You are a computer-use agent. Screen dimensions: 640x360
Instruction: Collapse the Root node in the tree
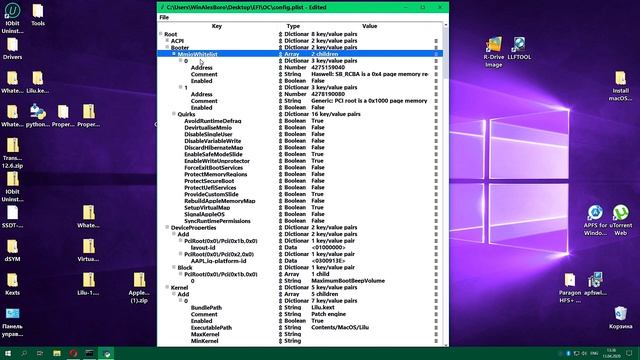tap(161, 34)
